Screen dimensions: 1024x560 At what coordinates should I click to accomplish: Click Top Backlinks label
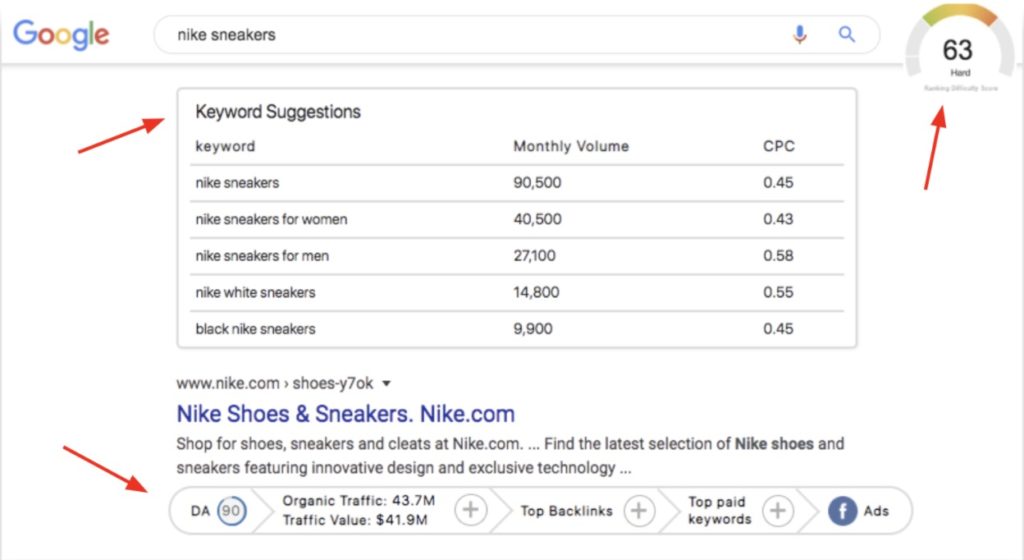566,511
